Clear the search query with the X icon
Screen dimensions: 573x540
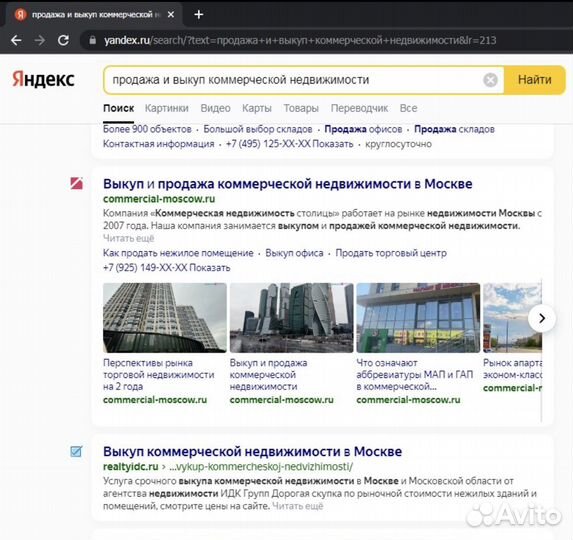(x=490, y=80)
